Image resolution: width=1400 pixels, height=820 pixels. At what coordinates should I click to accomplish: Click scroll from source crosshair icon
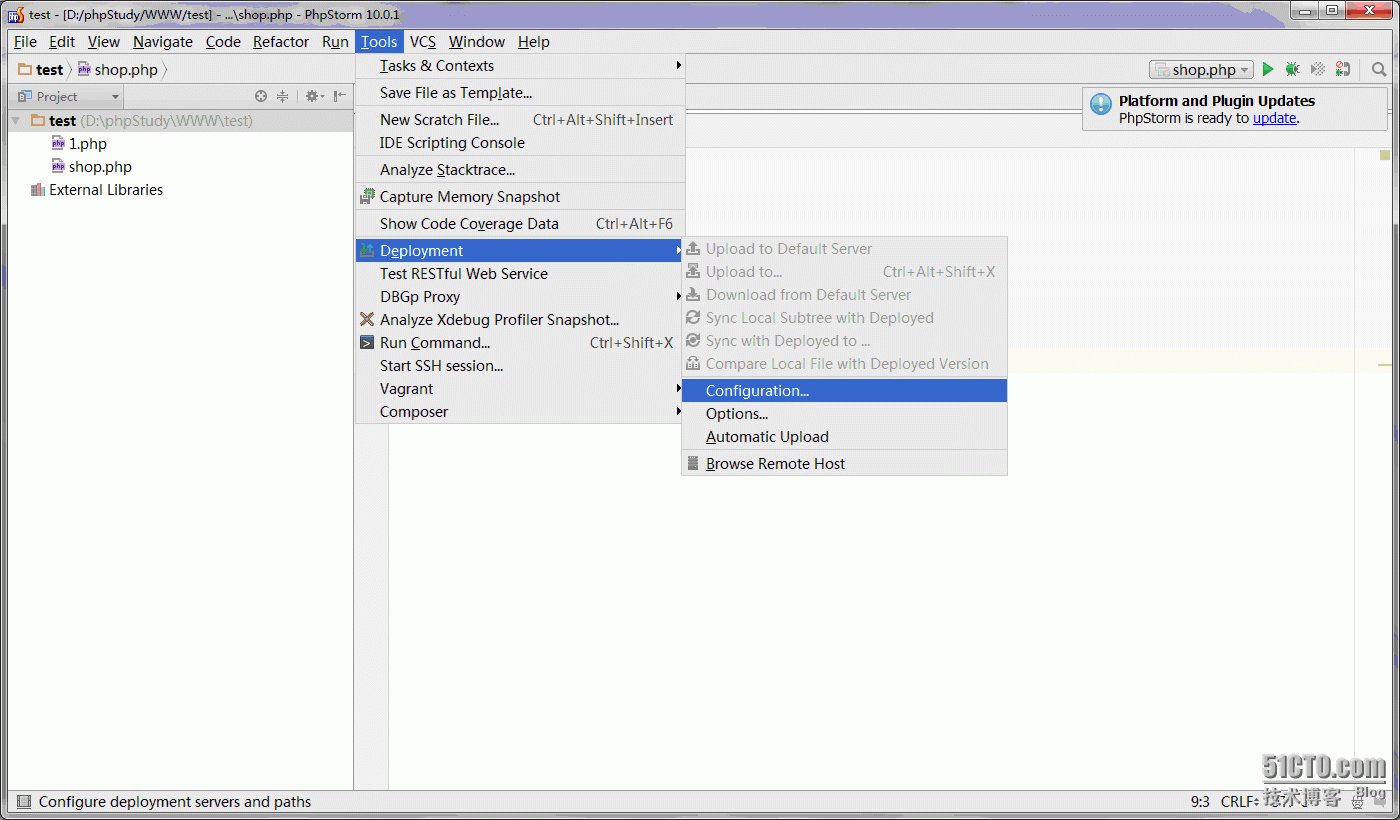click(261, 96)
